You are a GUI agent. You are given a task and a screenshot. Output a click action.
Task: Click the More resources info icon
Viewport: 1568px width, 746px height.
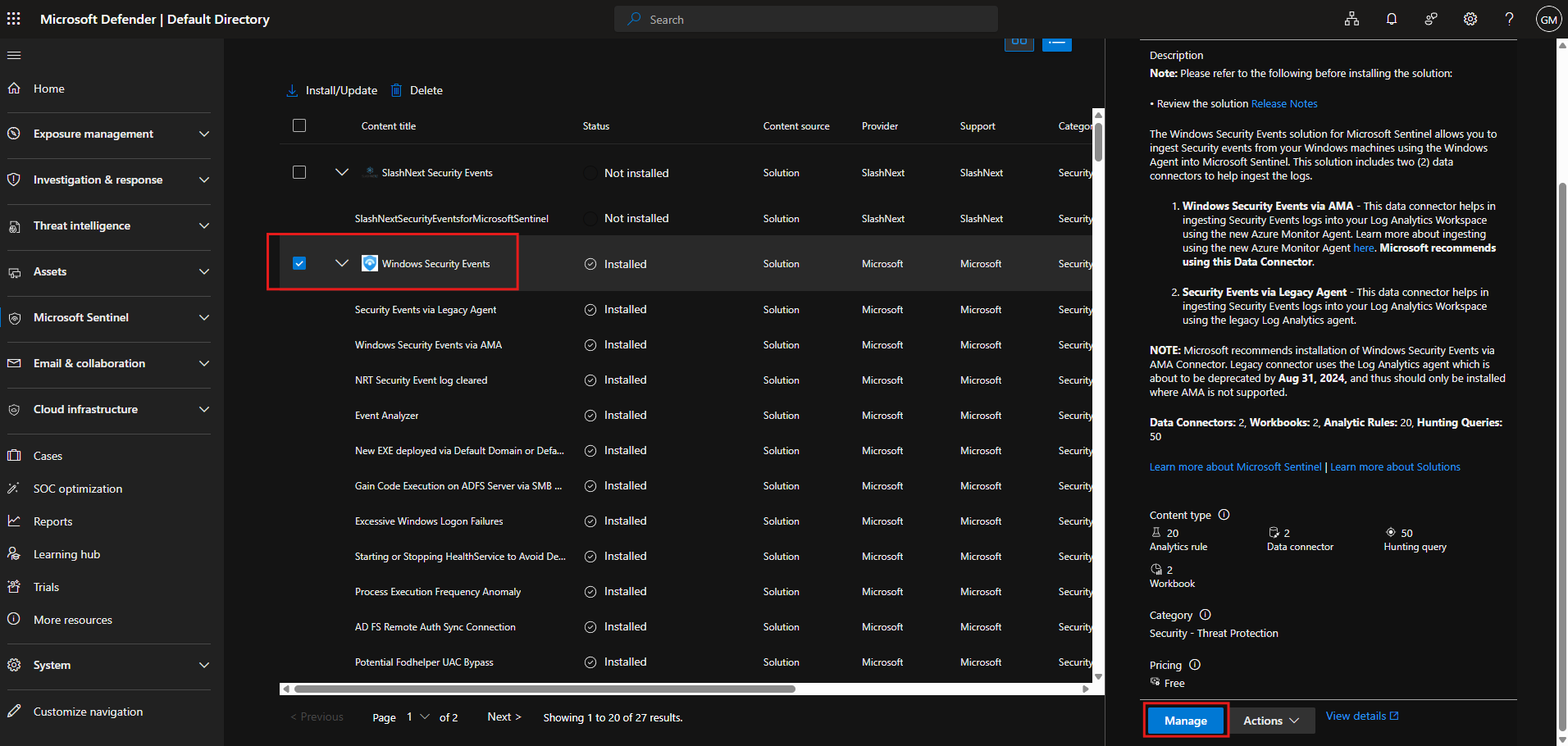(14, 619)
